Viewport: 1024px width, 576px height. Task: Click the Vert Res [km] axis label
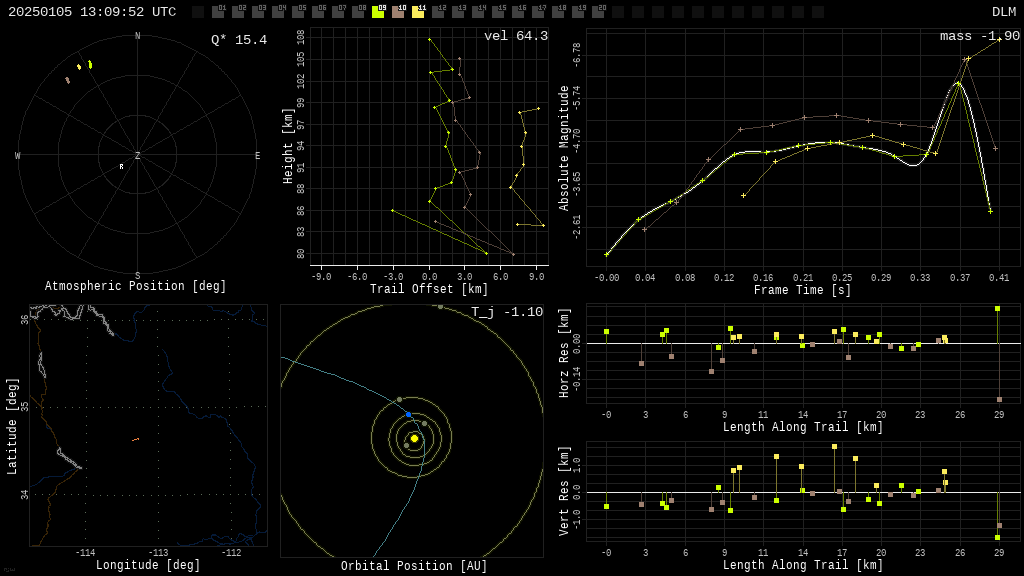pos(564,491)
